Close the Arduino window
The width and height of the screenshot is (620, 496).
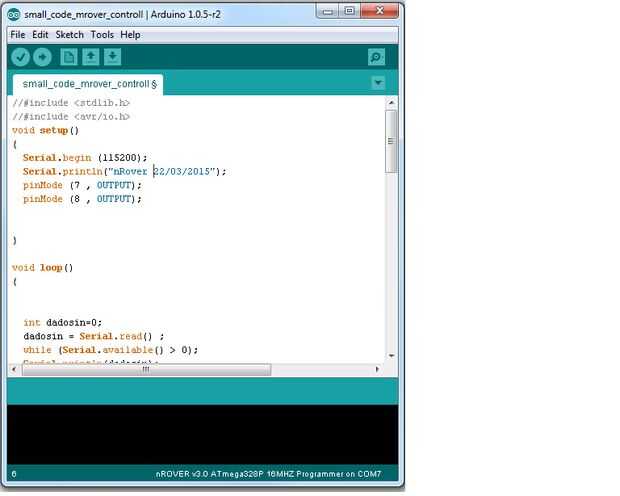tap(380, 11)
